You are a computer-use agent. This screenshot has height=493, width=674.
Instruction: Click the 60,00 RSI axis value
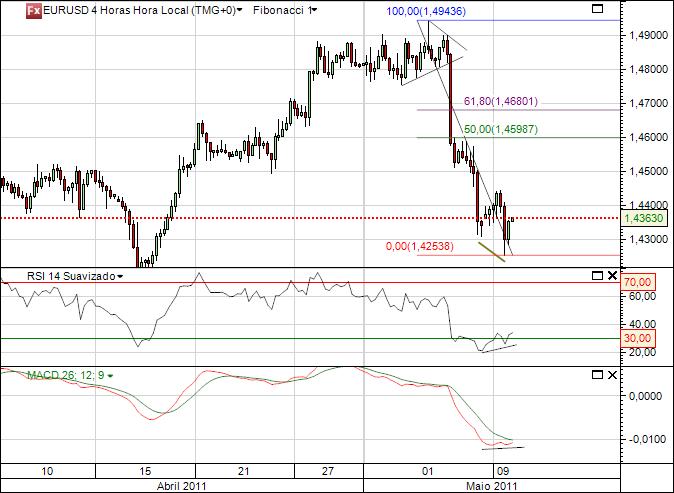(x=643, y=296)
